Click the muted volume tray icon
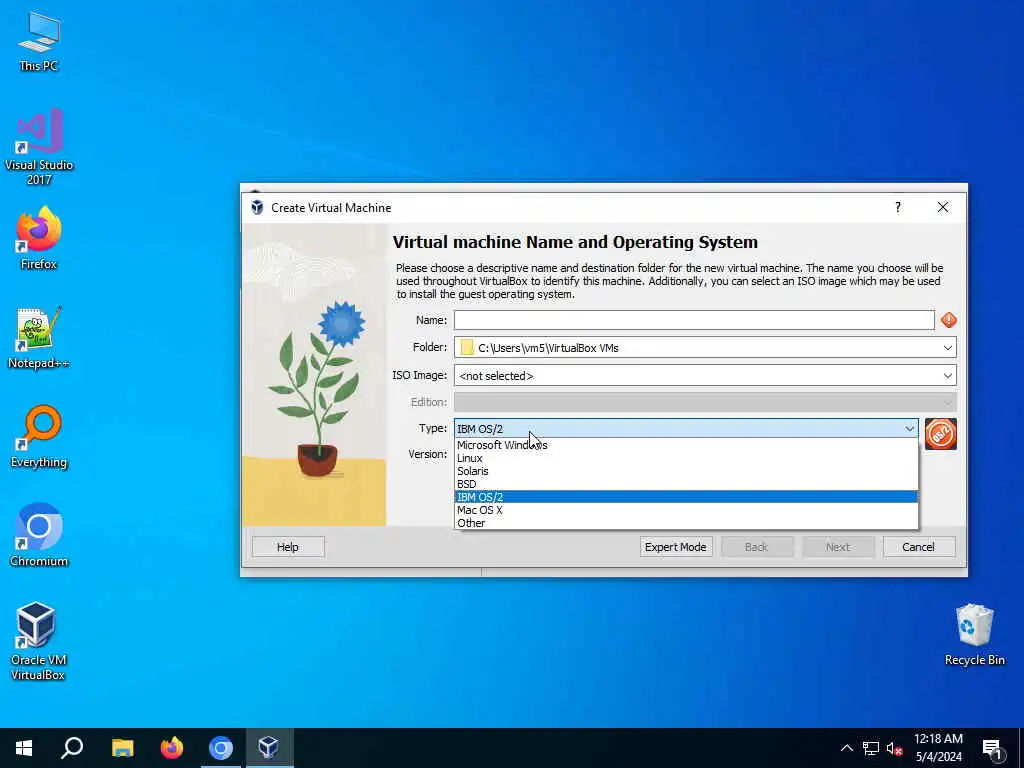 click(894, 748)
